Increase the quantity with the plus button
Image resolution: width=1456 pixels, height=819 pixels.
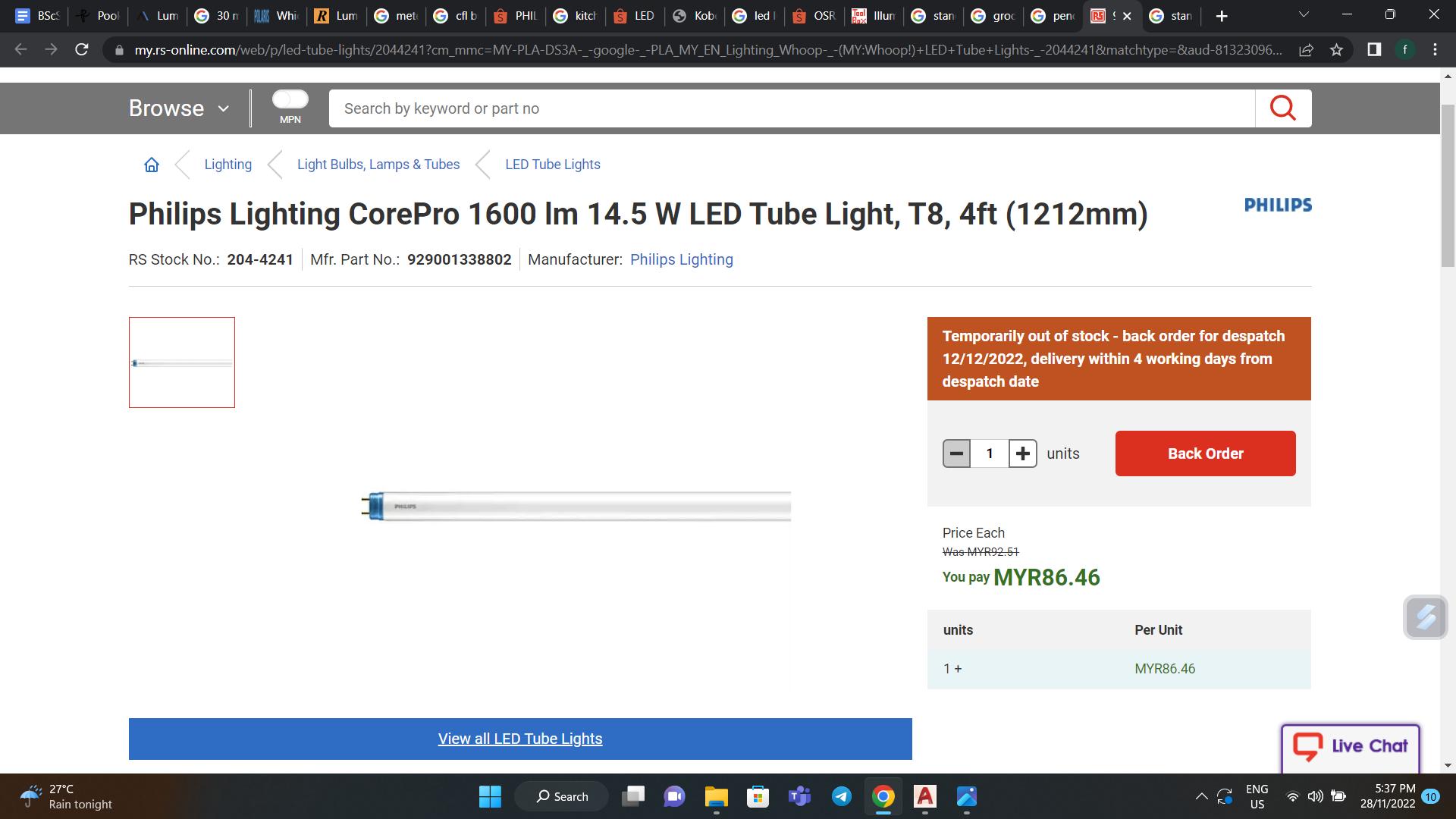(x=1022, y=453)
